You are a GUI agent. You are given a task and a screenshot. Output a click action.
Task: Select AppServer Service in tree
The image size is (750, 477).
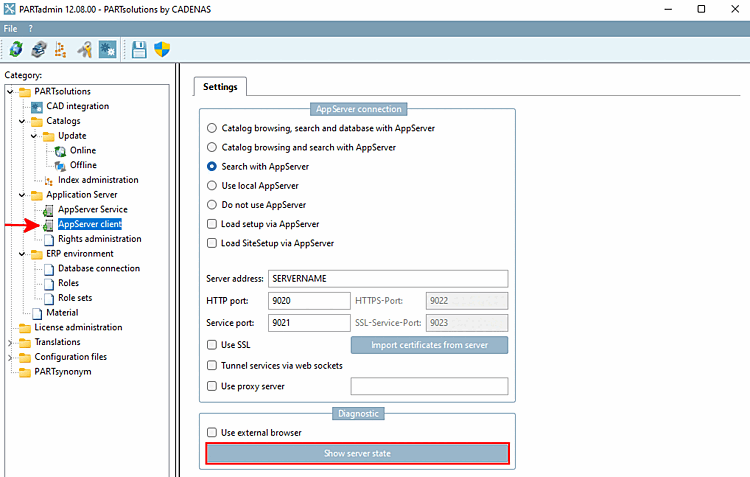pos(93,210)
